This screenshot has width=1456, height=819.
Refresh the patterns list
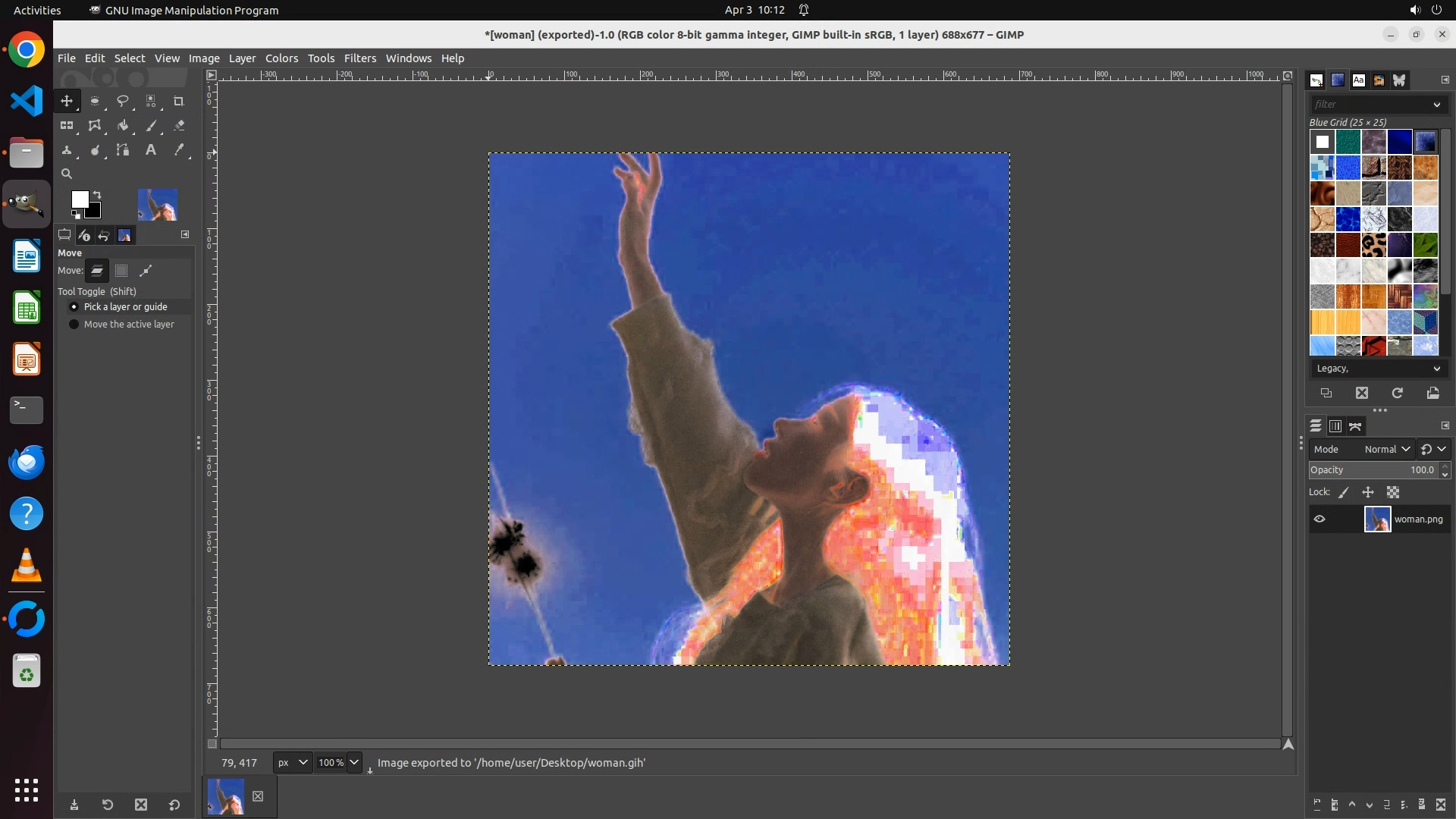pos(1397,393)
